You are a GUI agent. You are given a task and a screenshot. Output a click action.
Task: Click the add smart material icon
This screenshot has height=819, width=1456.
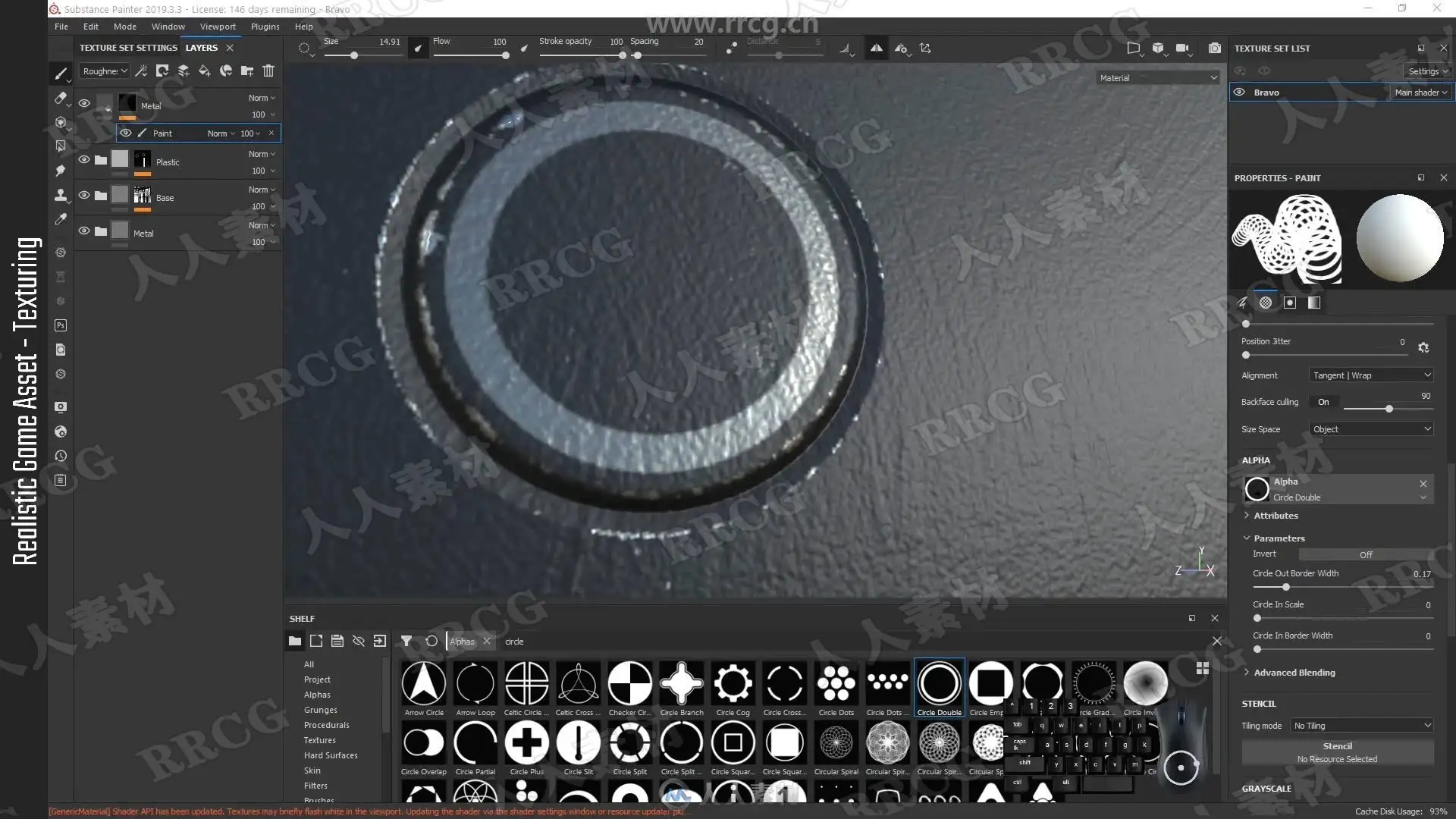pos(226,71)
